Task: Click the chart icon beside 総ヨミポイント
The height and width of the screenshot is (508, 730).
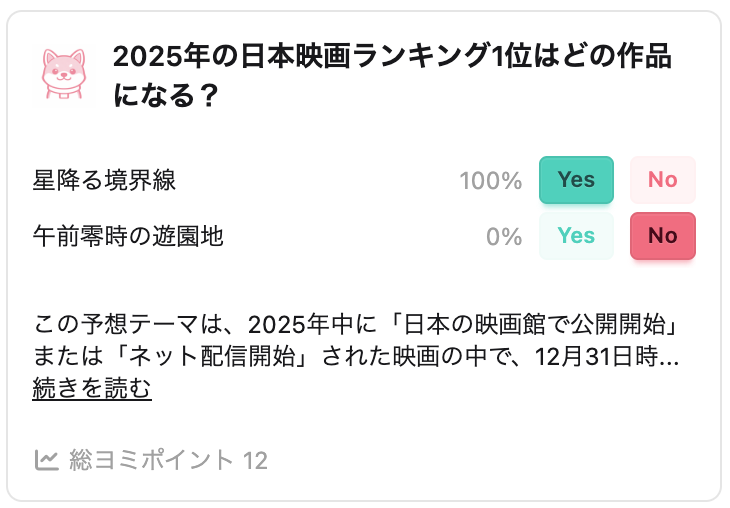Action: click(x=46, y=460)
